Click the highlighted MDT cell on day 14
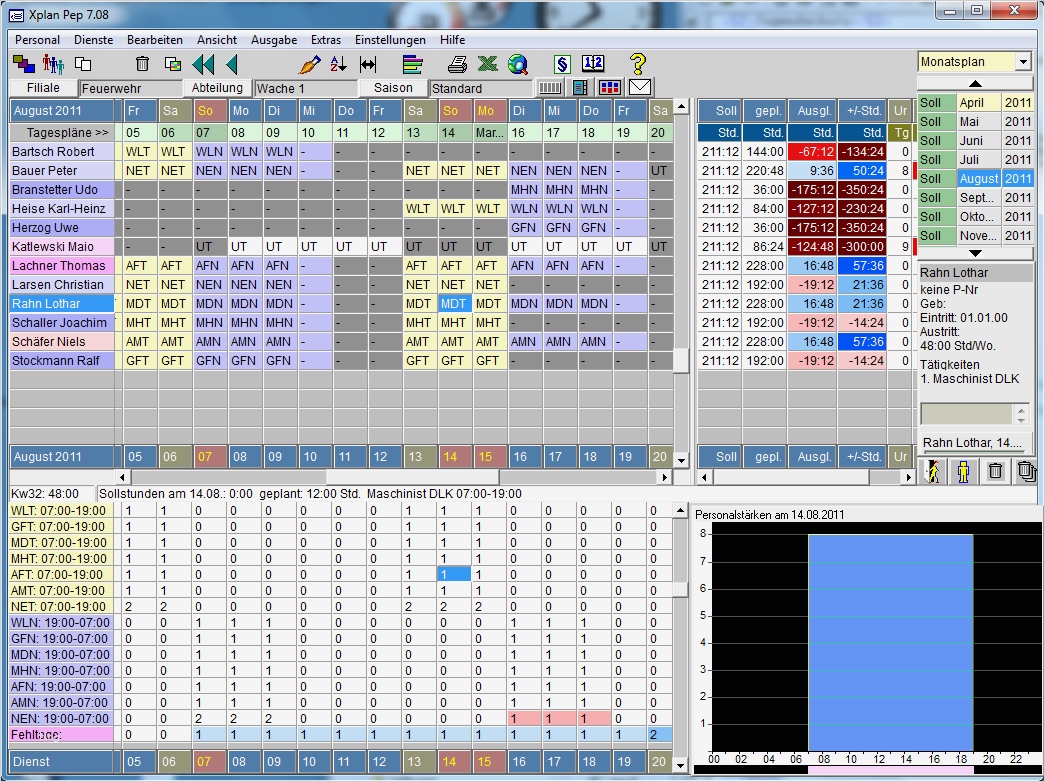The height and width of the screenshot is (782, 1045). click(454, 303)
